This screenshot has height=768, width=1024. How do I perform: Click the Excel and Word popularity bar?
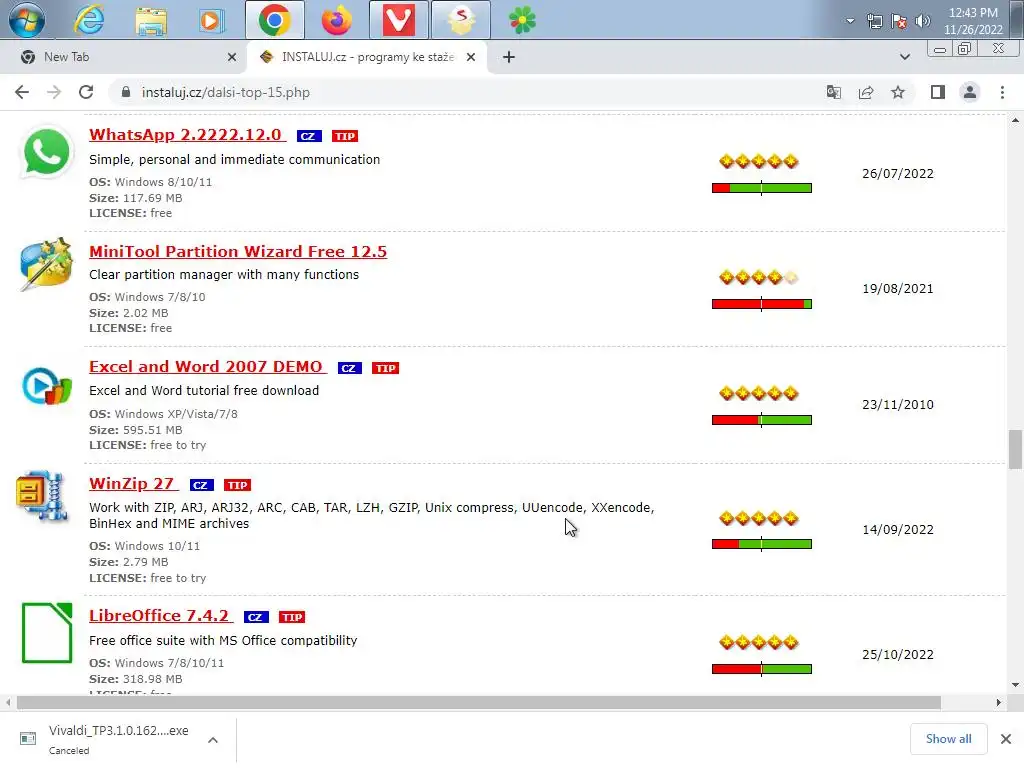tap(761, 420)
